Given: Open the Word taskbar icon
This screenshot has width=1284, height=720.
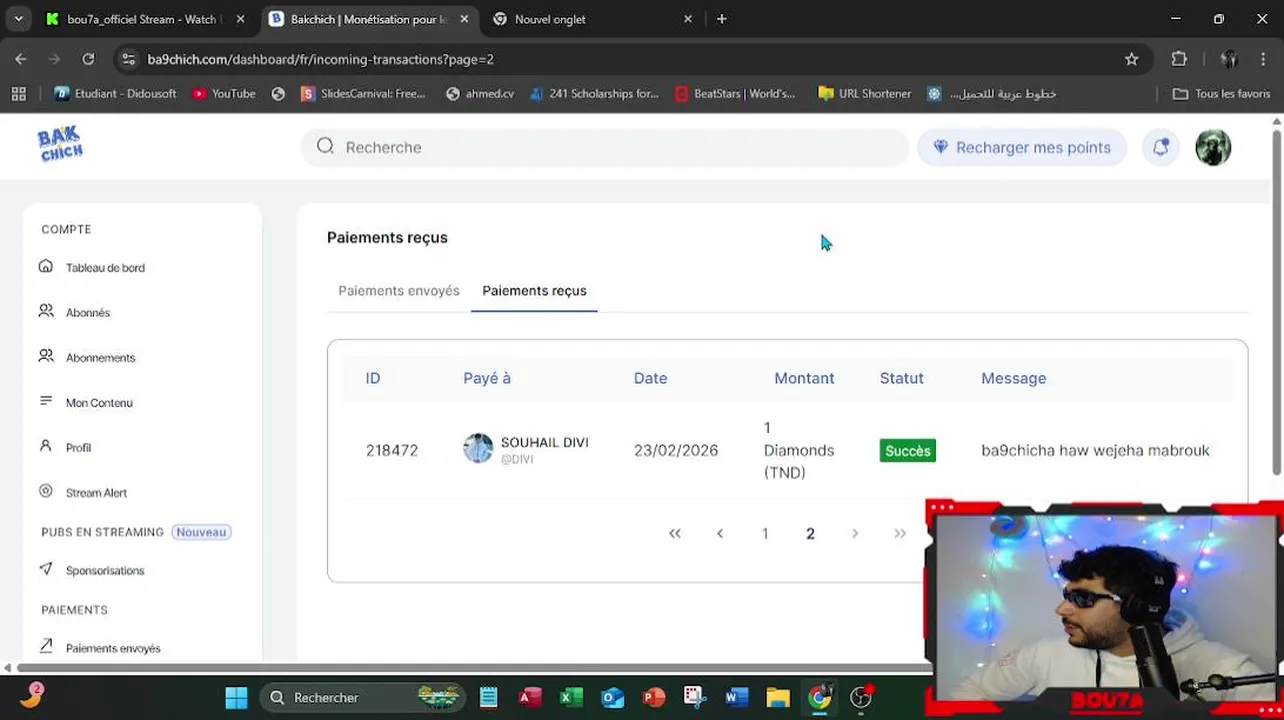Looking at the screenshot, I should pos(737,697).
